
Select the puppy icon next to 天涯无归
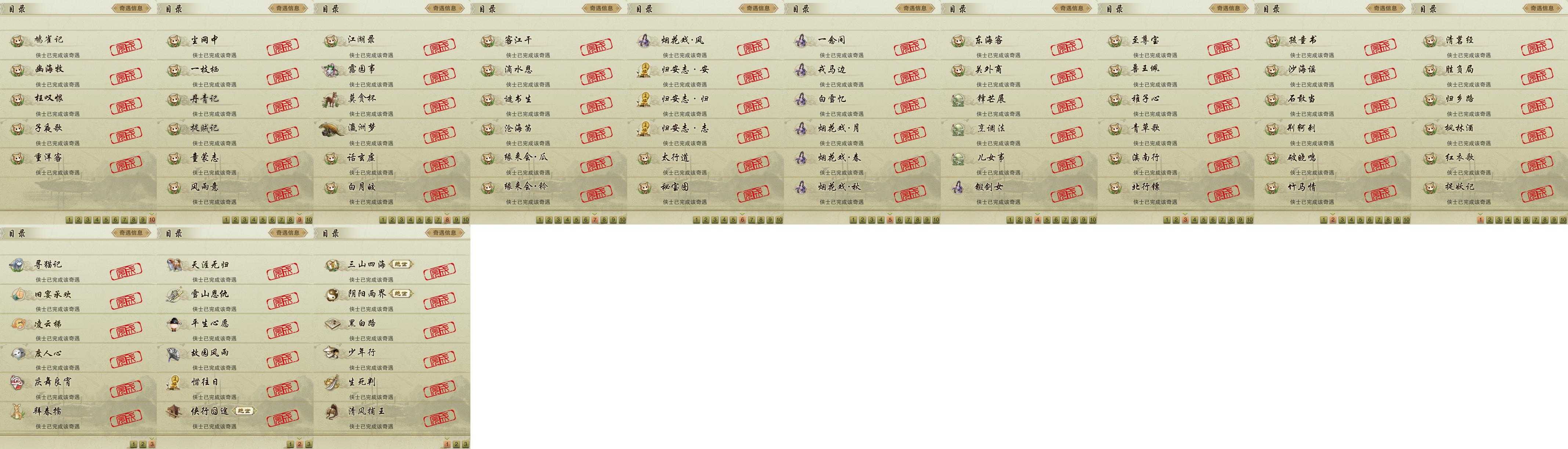click(x=175, y=264)
